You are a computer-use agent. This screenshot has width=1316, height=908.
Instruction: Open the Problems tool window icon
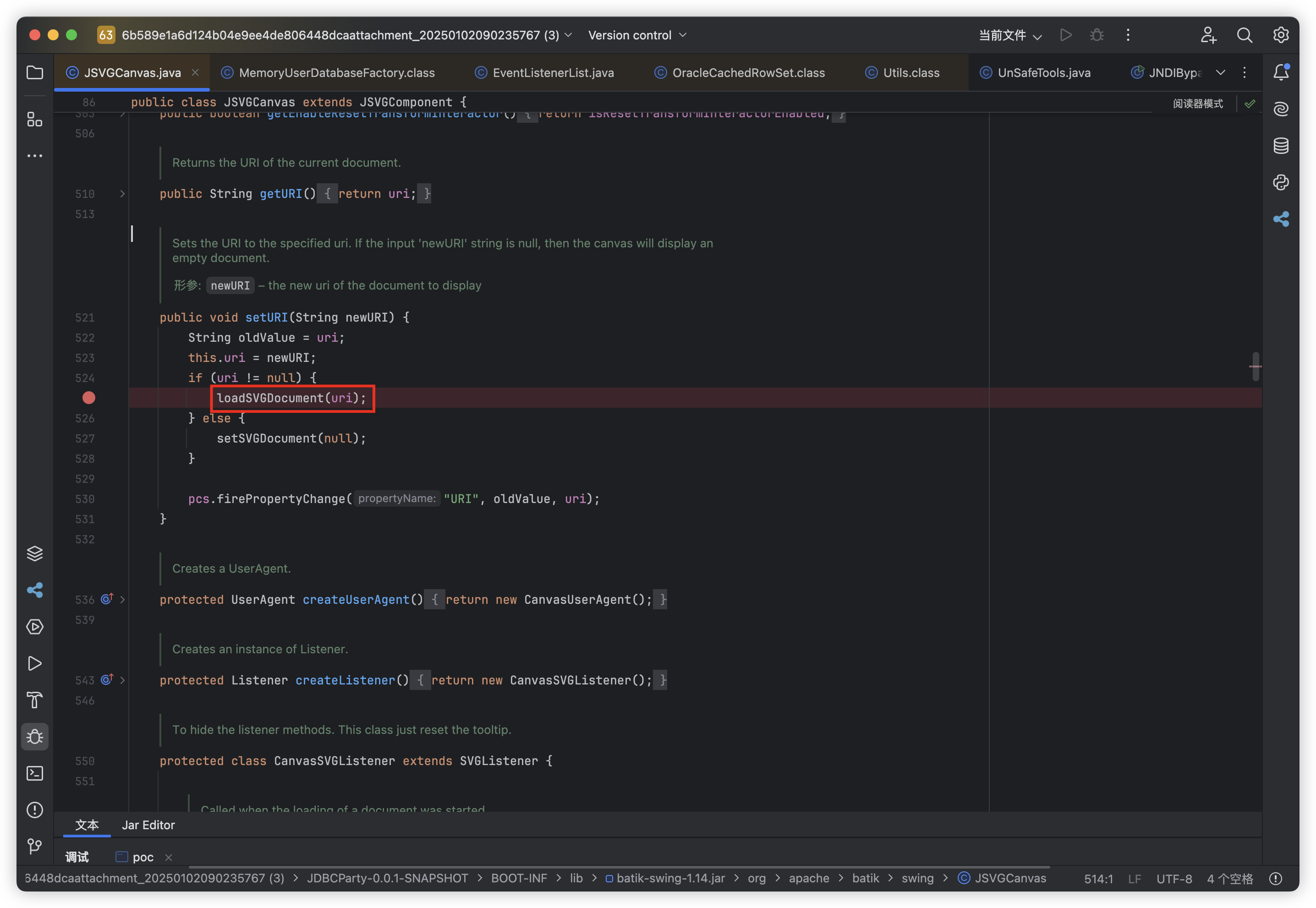tap(35, 810)
